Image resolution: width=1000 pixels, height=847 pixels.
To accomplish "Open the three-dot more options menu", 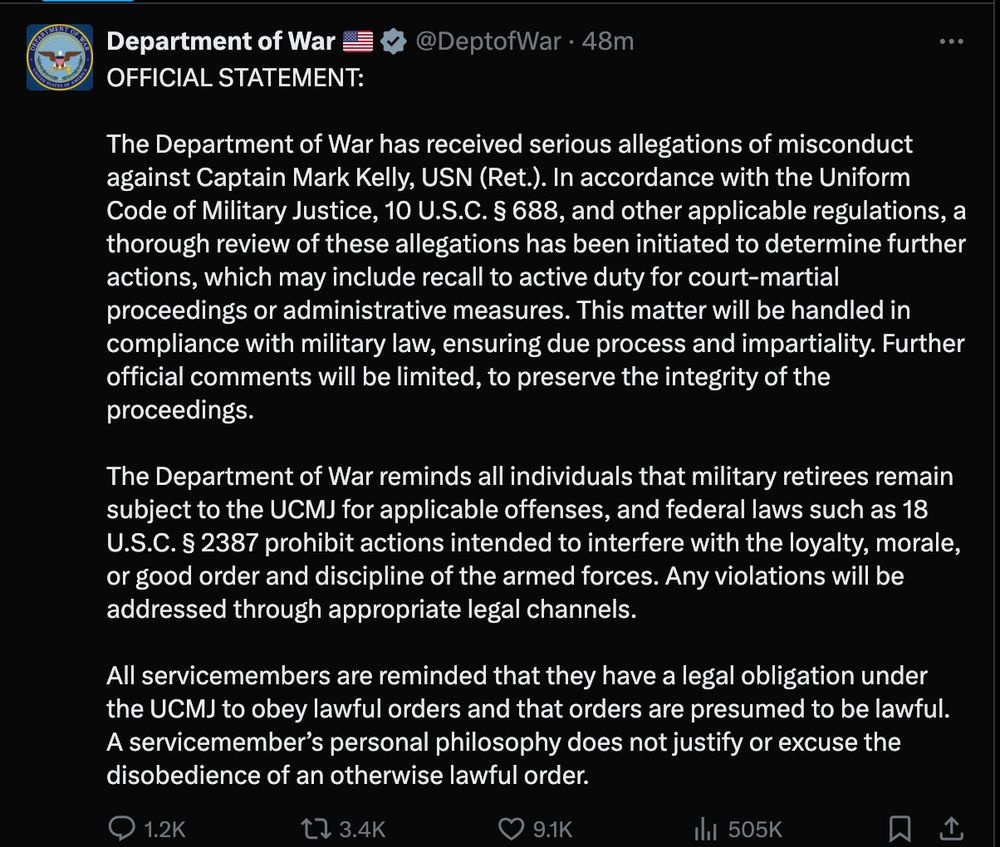I will click(x=951, y=41).
